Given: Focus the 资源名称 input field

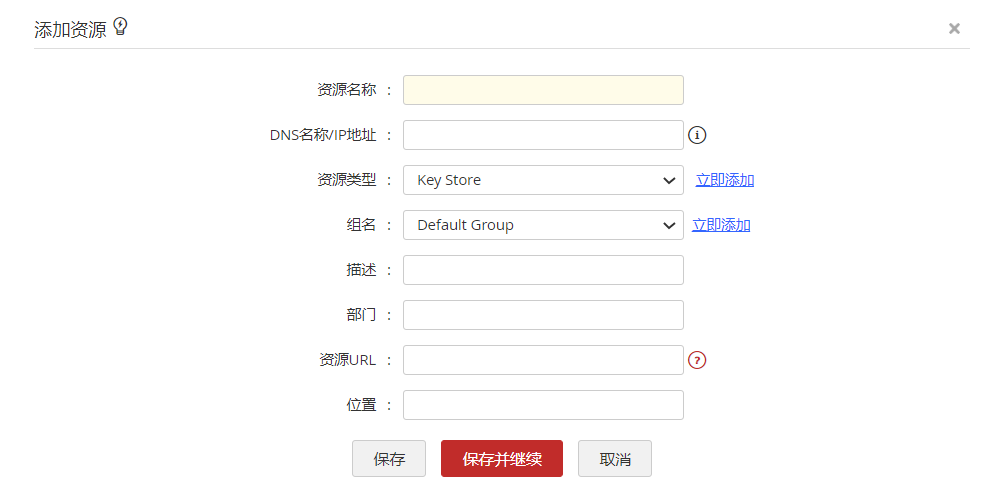Looking at the screenshot, I should tap(543, 90).
